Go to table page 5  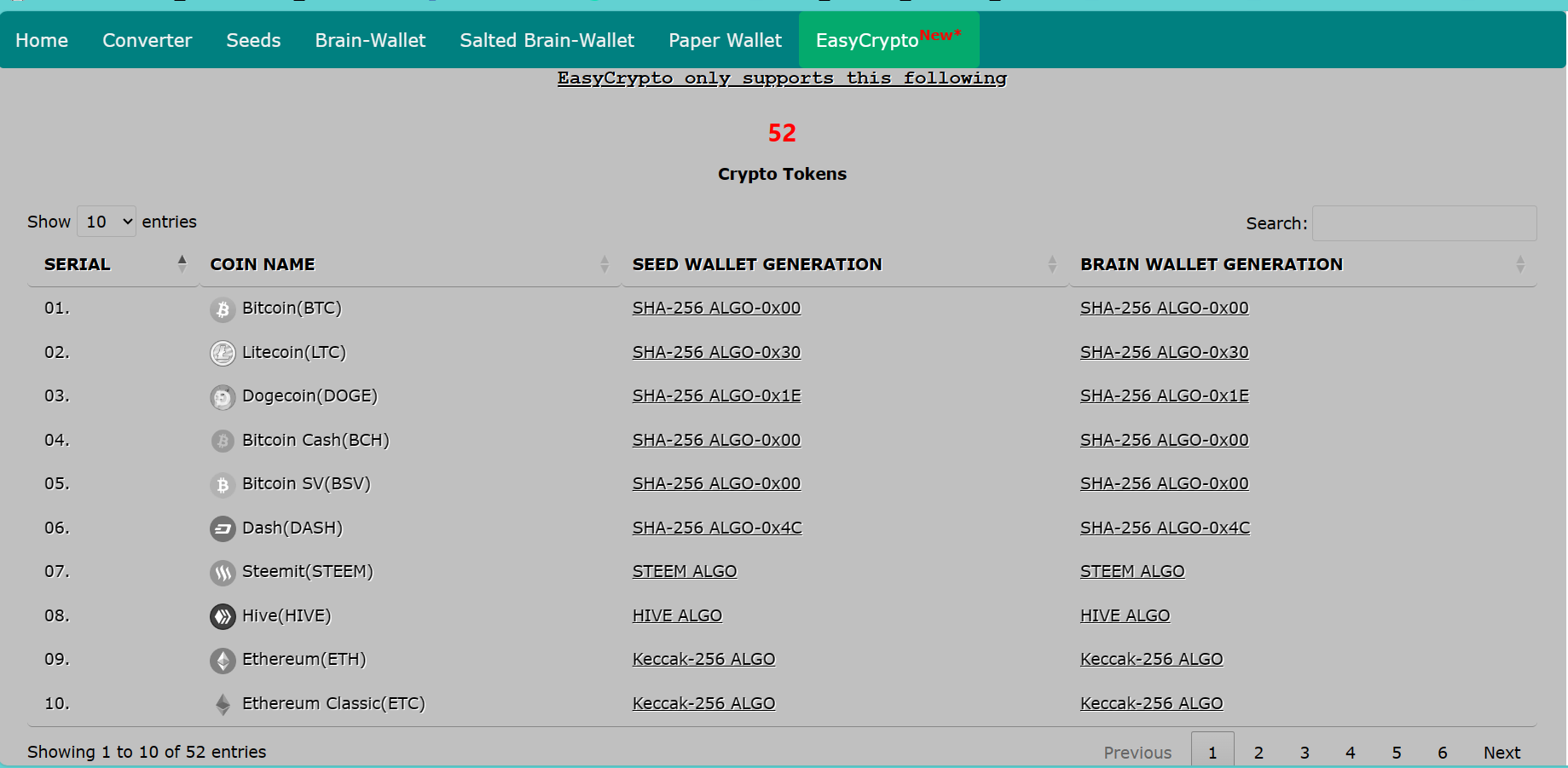(1397, 753)
